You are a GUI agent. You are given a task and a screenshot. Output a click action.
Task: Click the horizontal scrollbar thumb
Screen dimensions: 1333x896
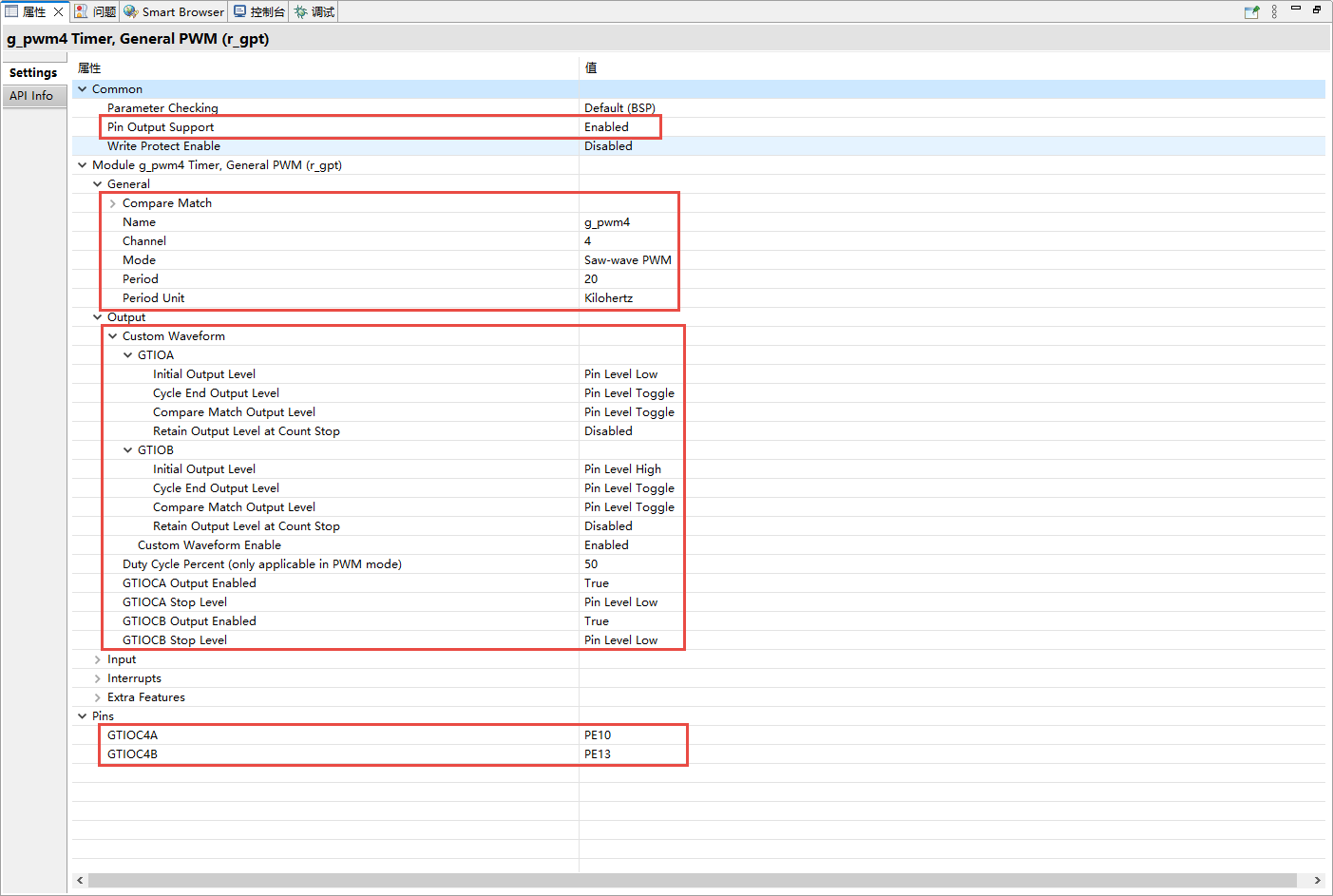(693, 881)
